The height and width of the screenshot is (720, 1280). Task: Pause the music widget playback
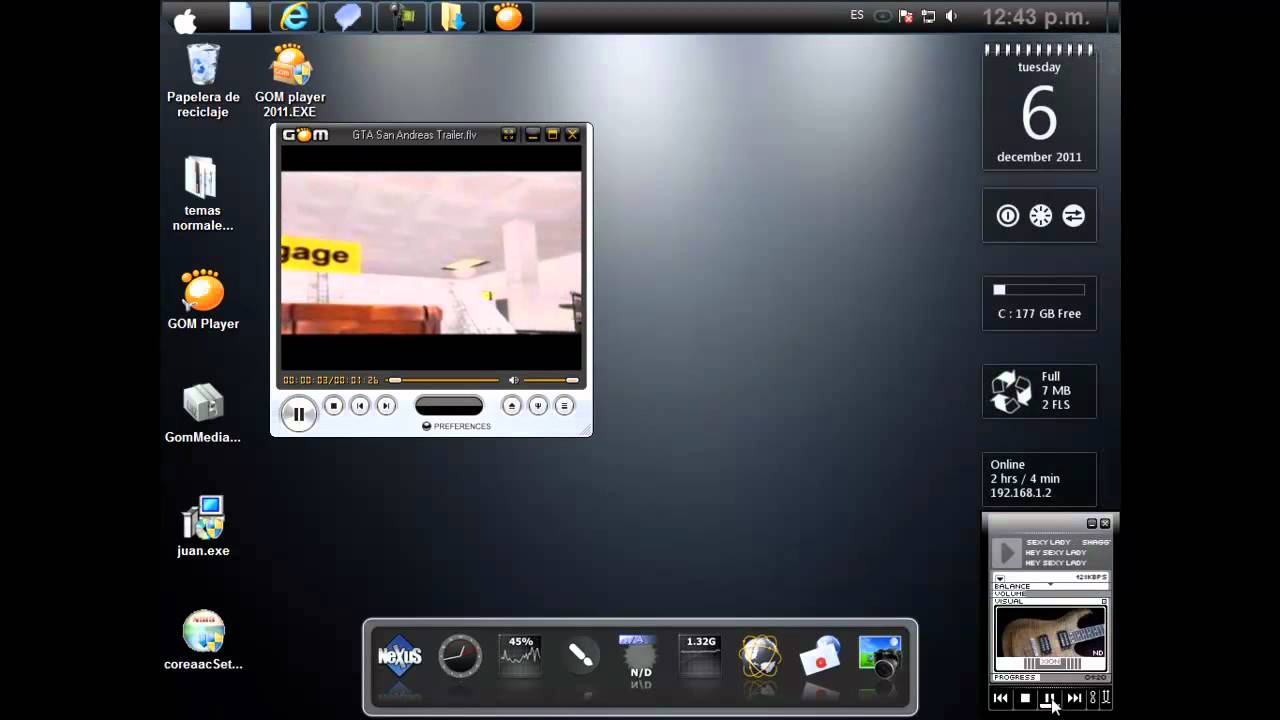click(x=1049, y=698)
